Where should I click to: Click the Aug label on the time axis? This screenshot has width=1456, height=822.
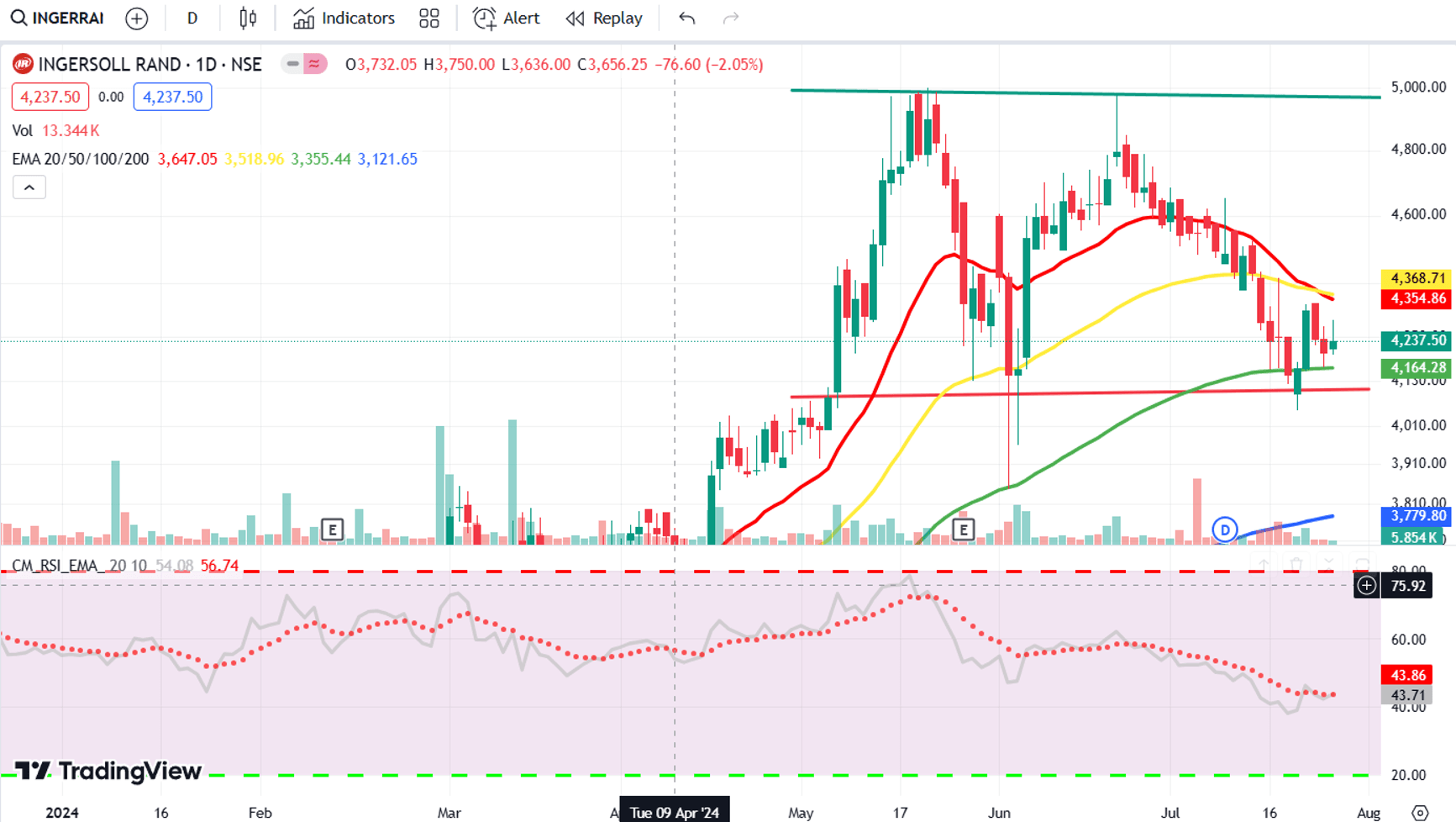tap(1369, 813)
